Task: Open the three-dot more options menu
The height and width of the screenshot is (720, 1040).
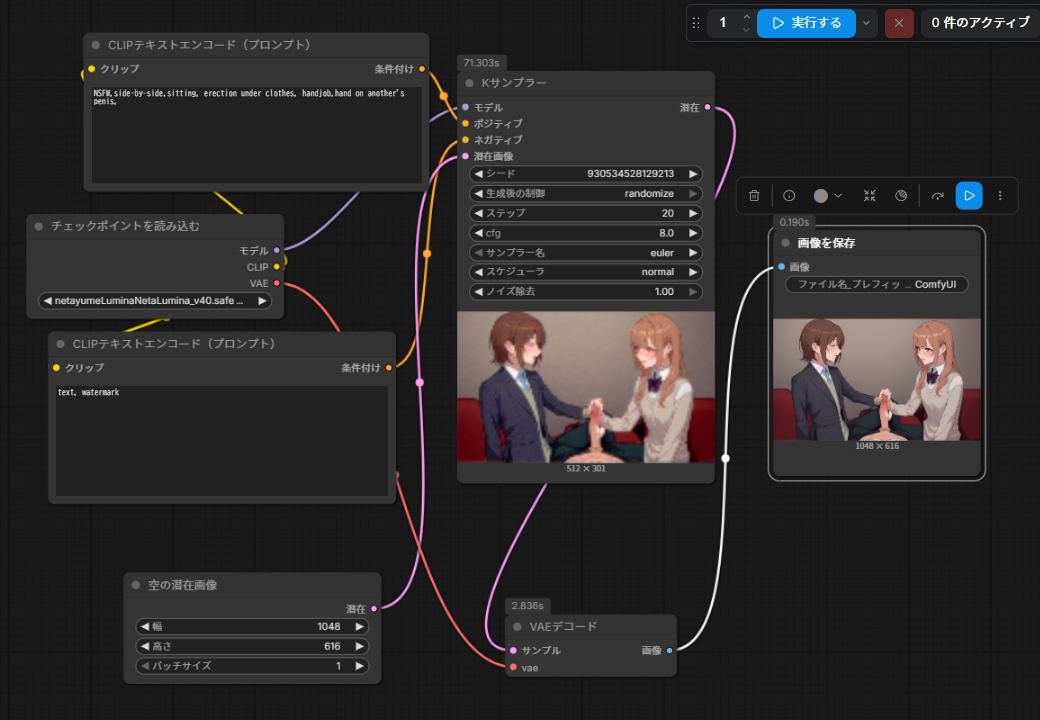Action: [1000, 196]
